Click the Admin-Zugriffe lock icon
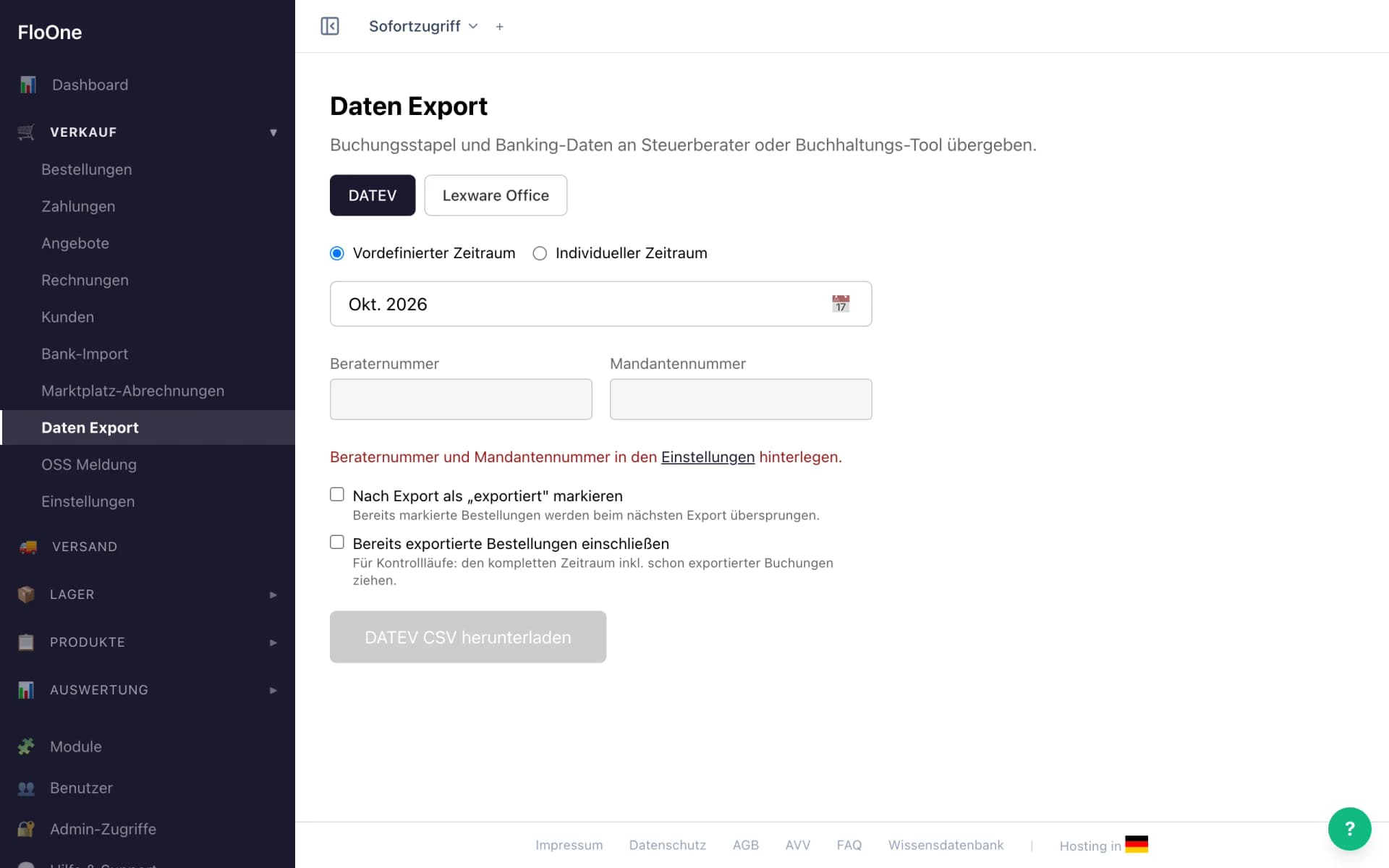This screenshot has width=1389, height=868. (x=26, y=829)
